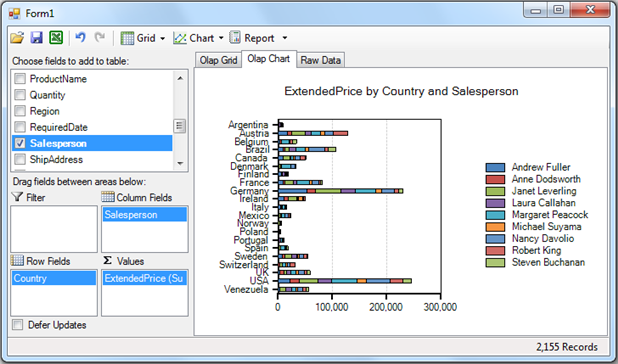Click the field list scroll up arrow
618x364 pixels.
pos(180,78)
